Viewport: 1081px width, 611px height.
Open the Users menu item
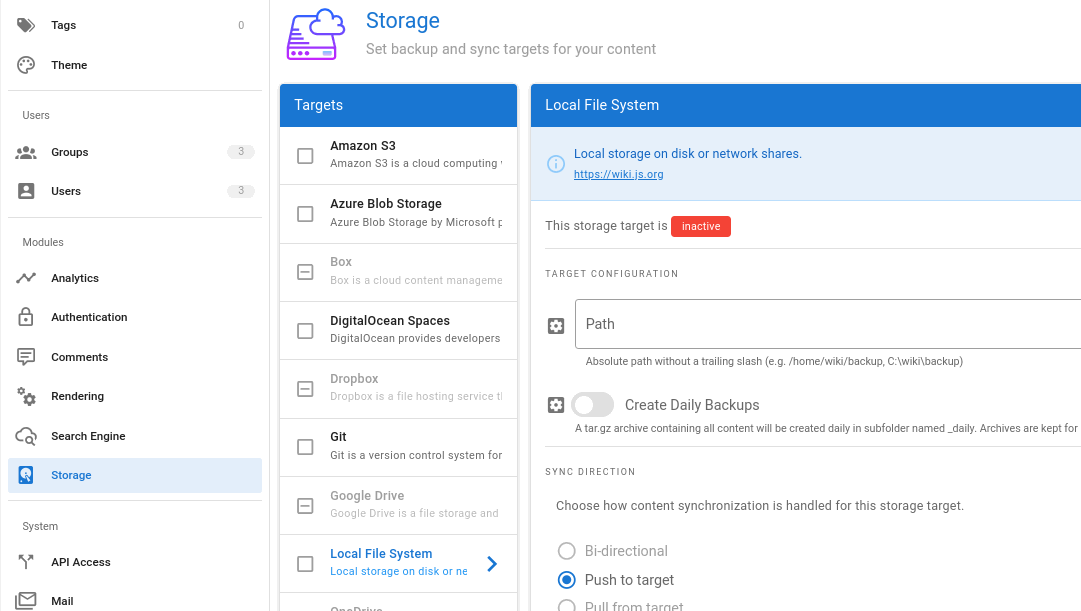(x=66, y=191)
